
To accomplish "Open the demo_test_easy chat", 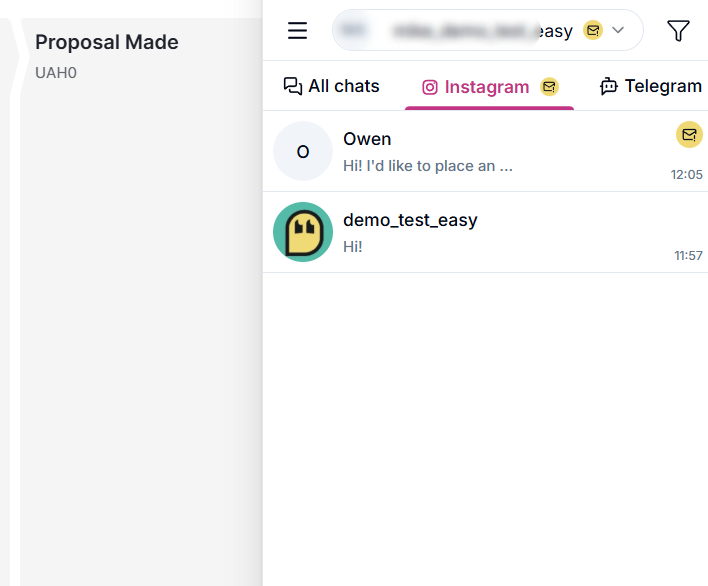I will 485,232.
